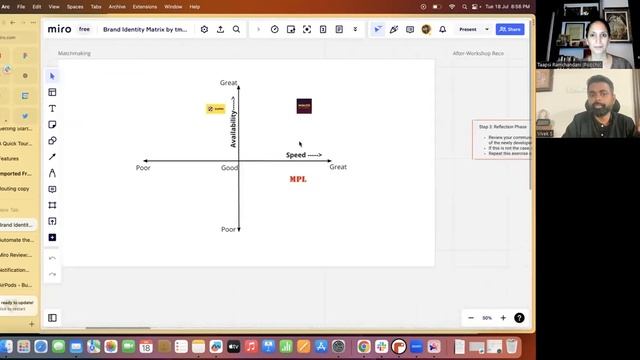Click the After-Workshop frame title
Screen dimensions: 640x360
tap(478, 53)
